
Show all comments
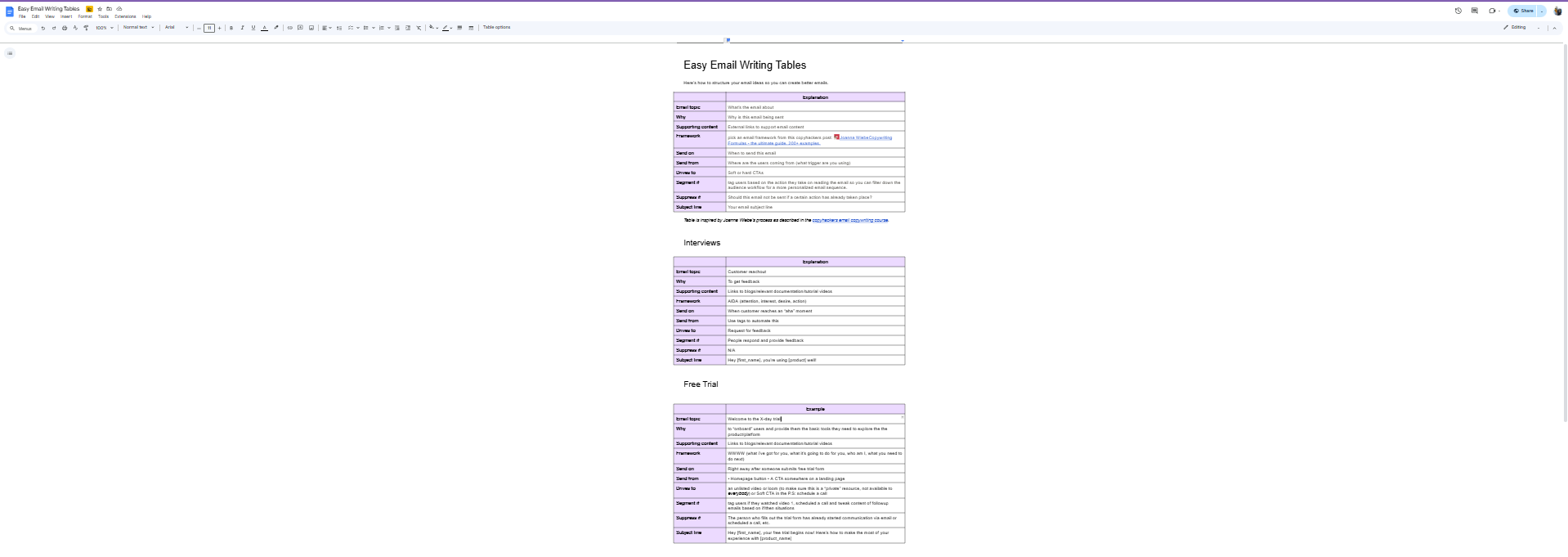coord(1474,11)
